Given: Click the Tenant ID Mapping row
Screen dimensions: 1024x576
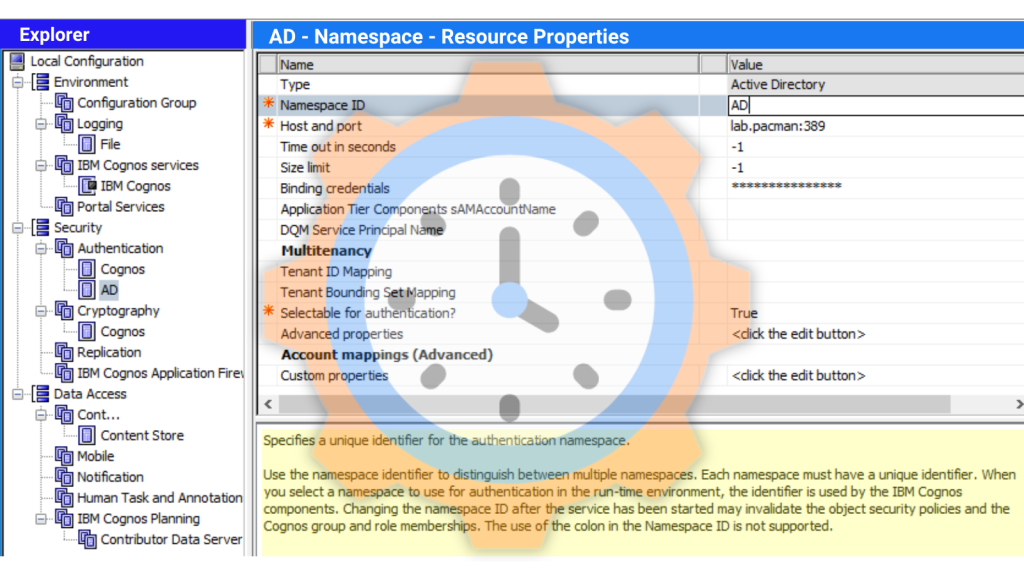Looking at the screenshot, I should tap(641, 272).
